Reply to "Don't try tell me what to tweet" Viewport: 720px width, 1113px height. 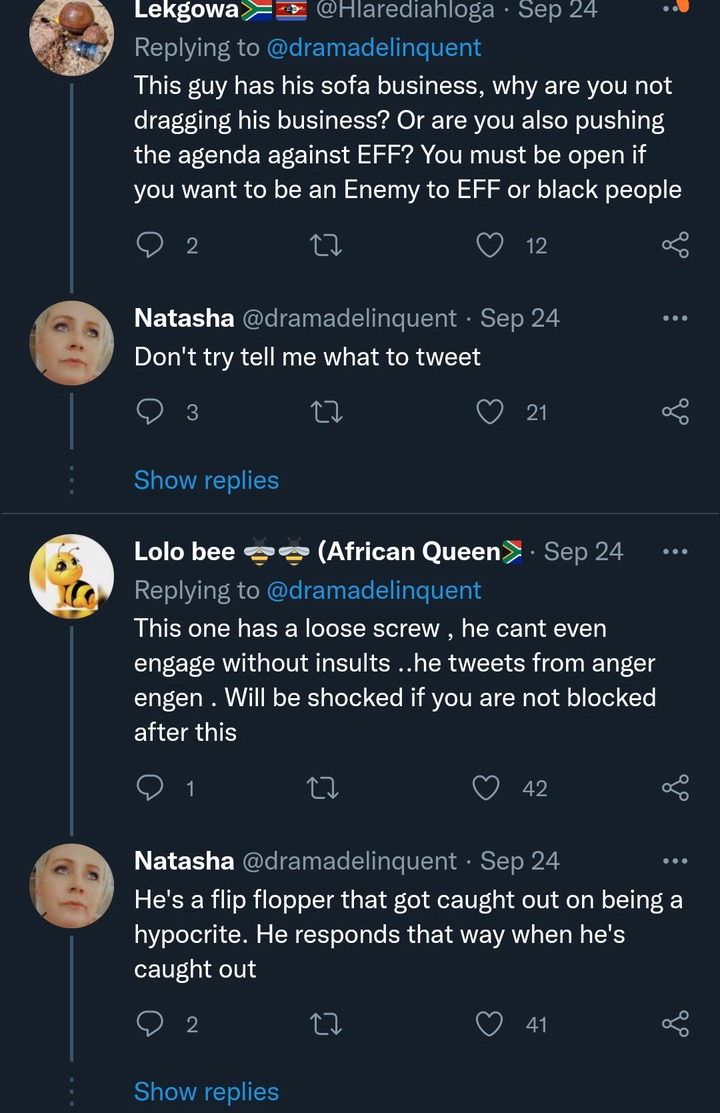(x=150, y=412)
